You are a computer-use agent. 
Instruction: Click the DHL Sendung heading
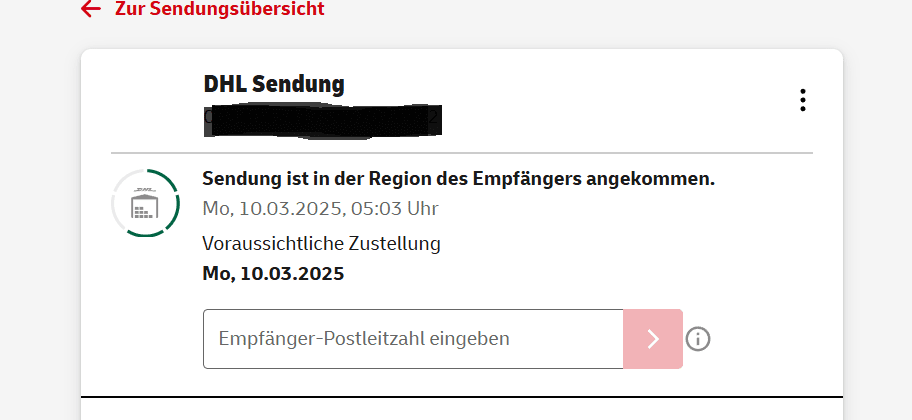(274, 84)
